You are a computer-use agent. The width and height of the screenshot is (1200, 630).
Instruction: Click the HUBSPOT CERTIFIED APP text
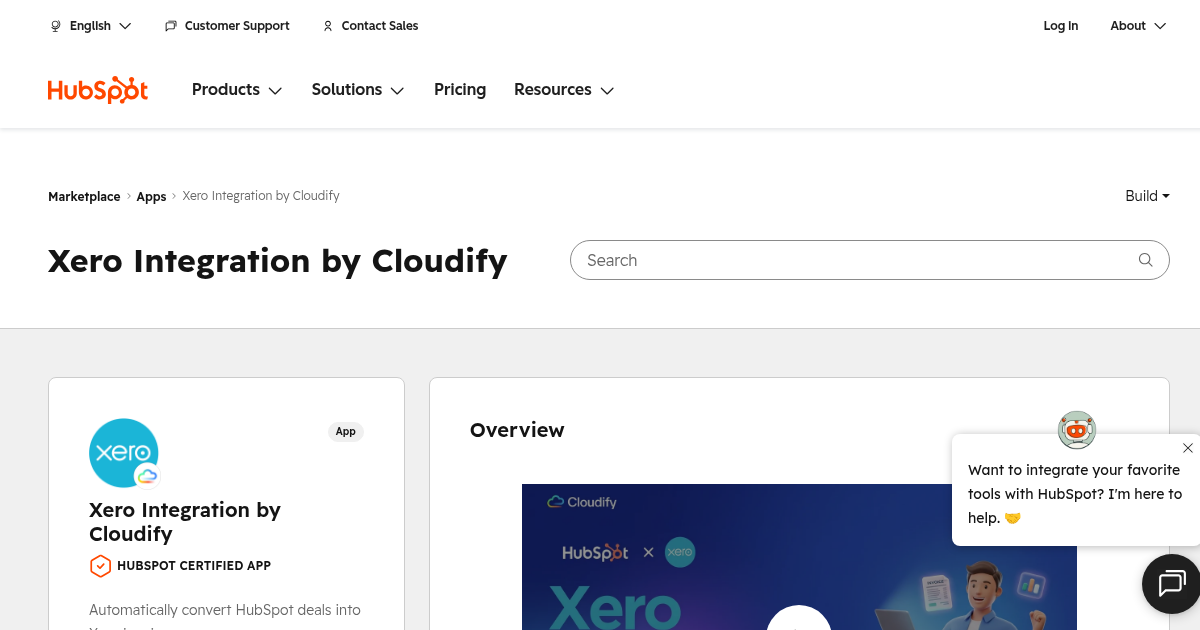coord(194,566)
